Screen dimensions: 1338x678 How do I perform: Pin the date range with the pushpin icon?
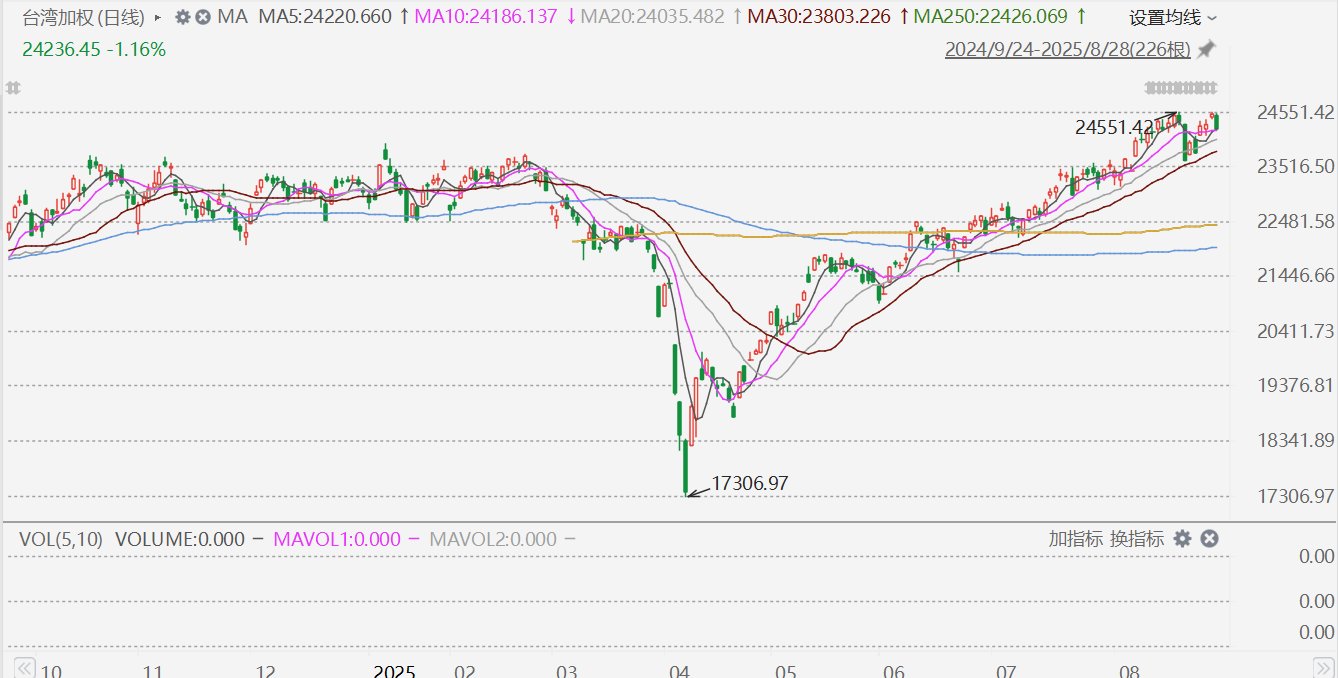pyautogui.click(x=1206, y=49)
